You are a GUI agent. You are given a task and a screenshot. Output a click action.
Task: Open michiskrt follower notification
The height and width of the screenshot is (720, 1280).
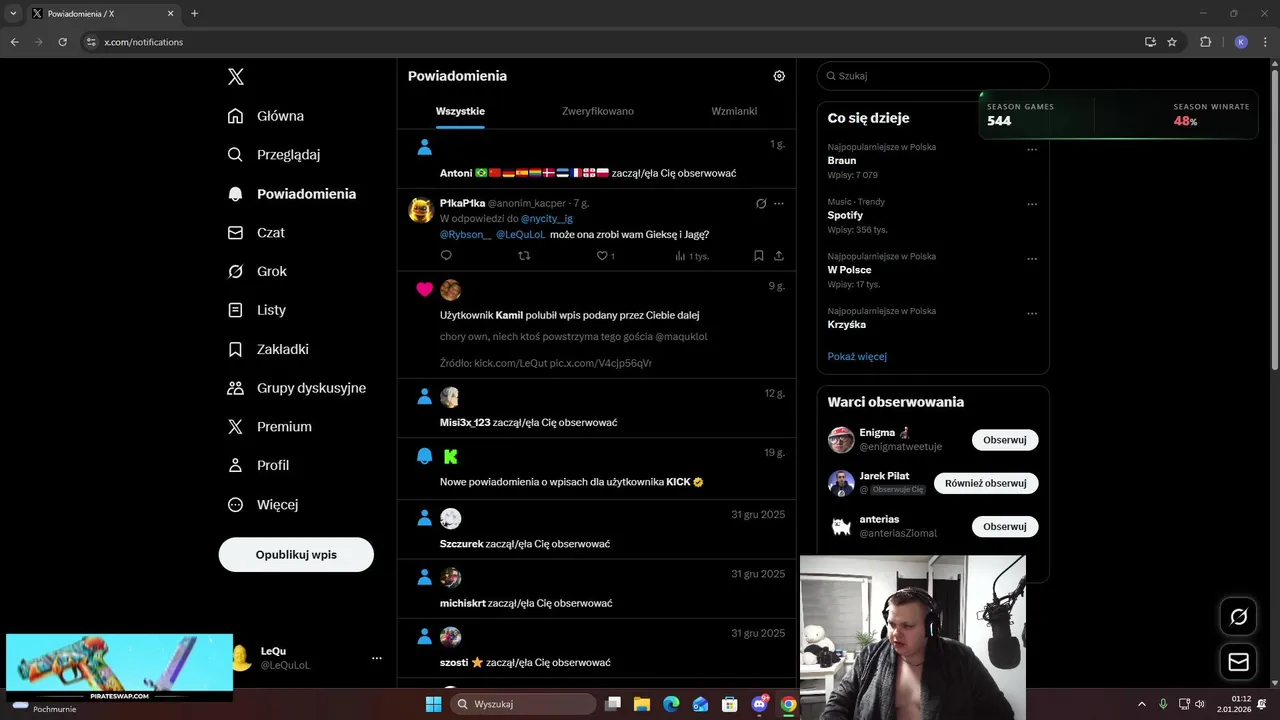597,589
